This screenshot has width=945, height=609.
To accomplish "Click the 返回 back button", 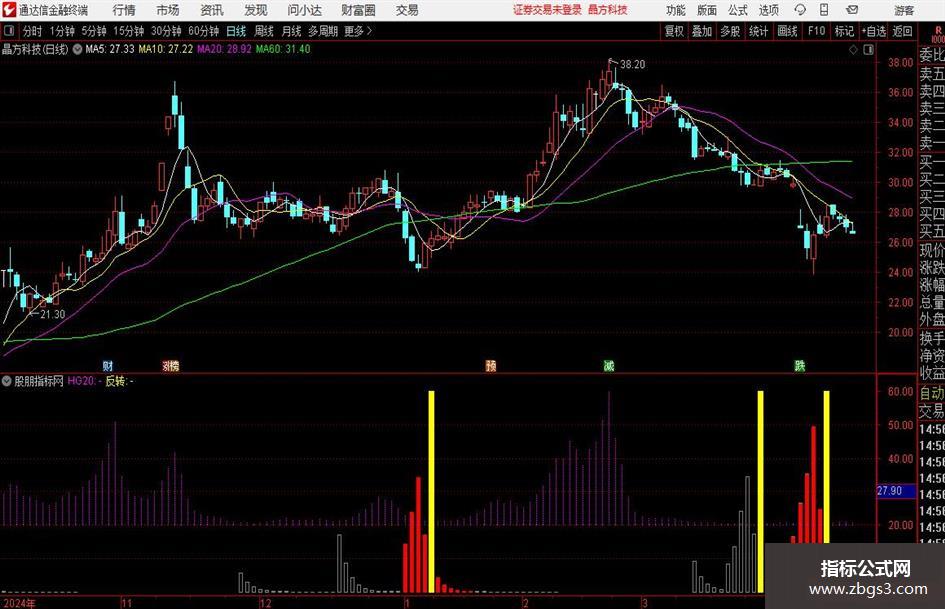I will (x=902, y=31).
